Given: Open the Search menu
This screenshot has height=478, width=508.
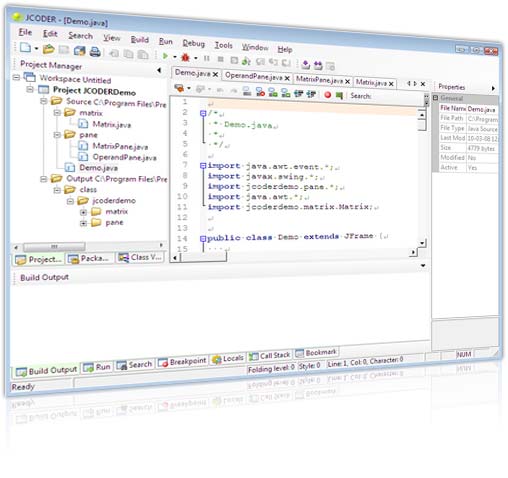Looking at the screenshot, I should coord(80,36).
